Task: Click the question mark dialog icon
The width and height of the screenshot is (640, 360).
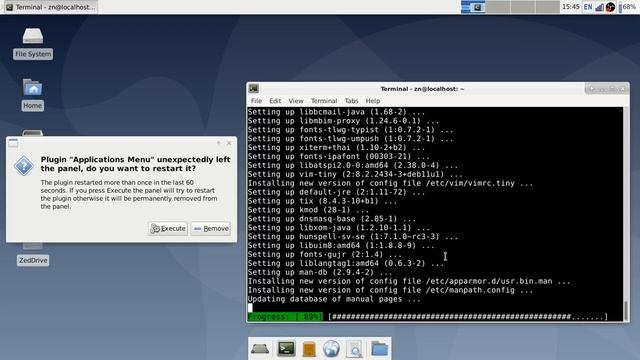Action: 24,166
